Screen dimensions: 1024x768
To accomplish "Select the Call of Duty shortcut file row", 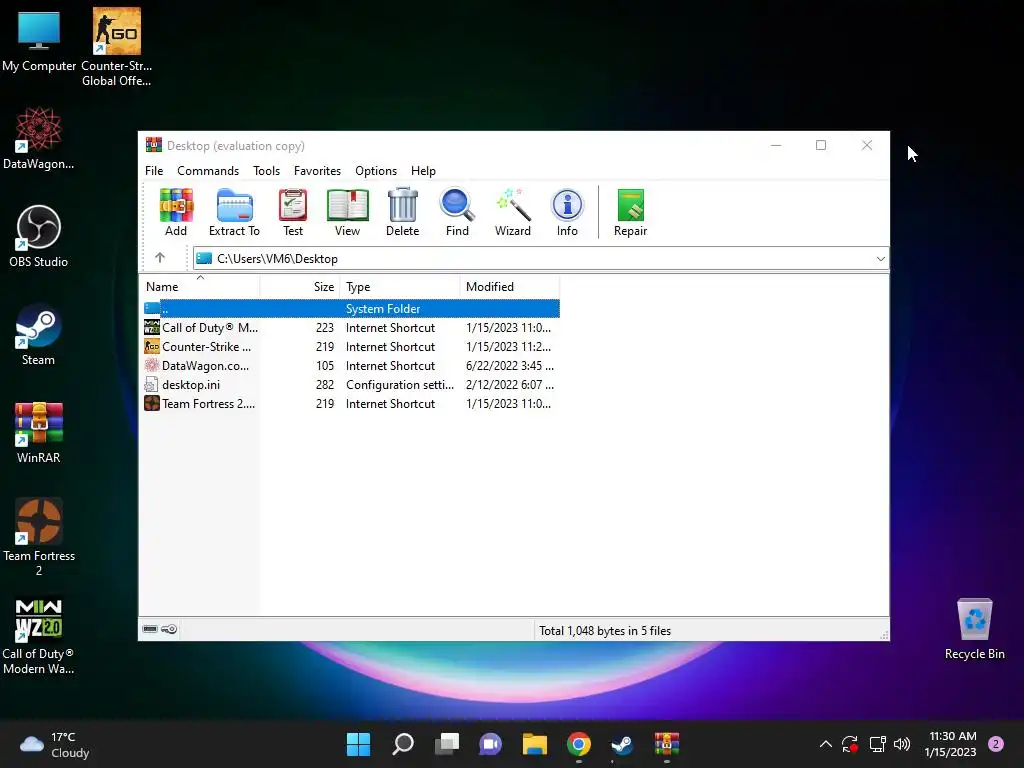I will pyautogui.click(x=351, y=328).
